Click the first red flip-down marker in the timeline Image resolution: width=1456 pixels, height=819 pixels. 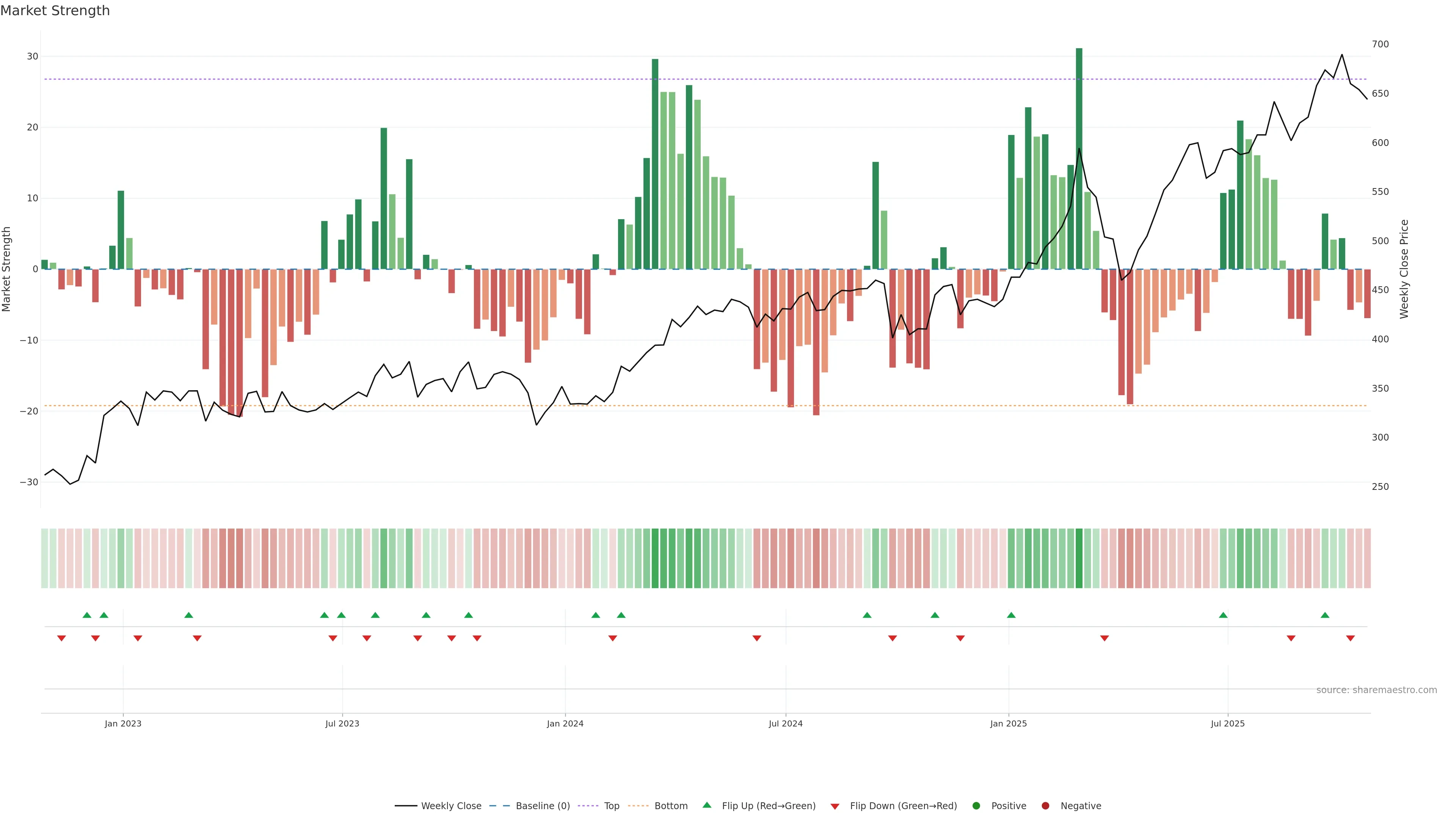(x=61, y=638)
